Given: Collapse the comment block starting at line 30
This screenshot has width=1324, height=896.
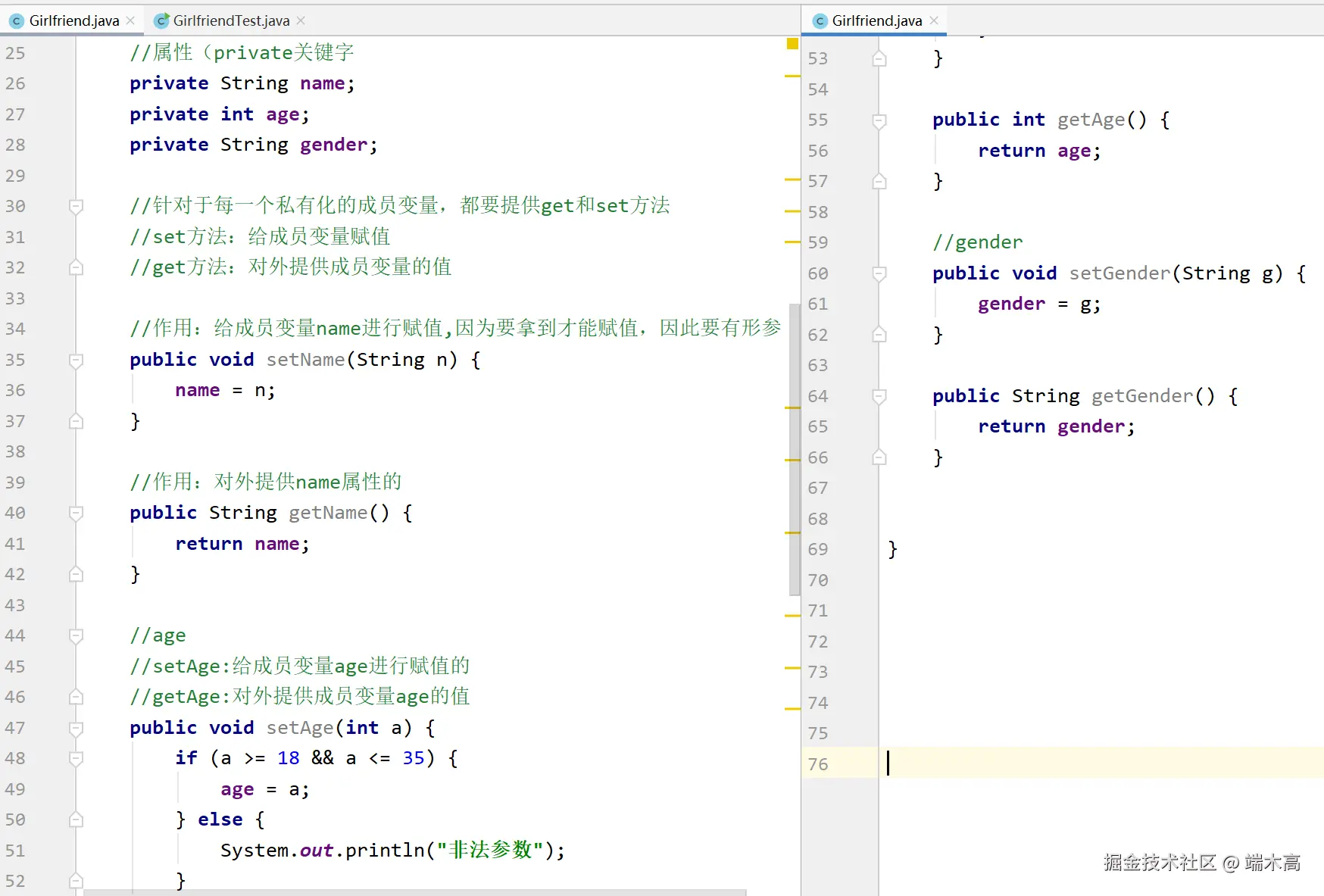Looking at the screenshot, I should pos(76,206).
